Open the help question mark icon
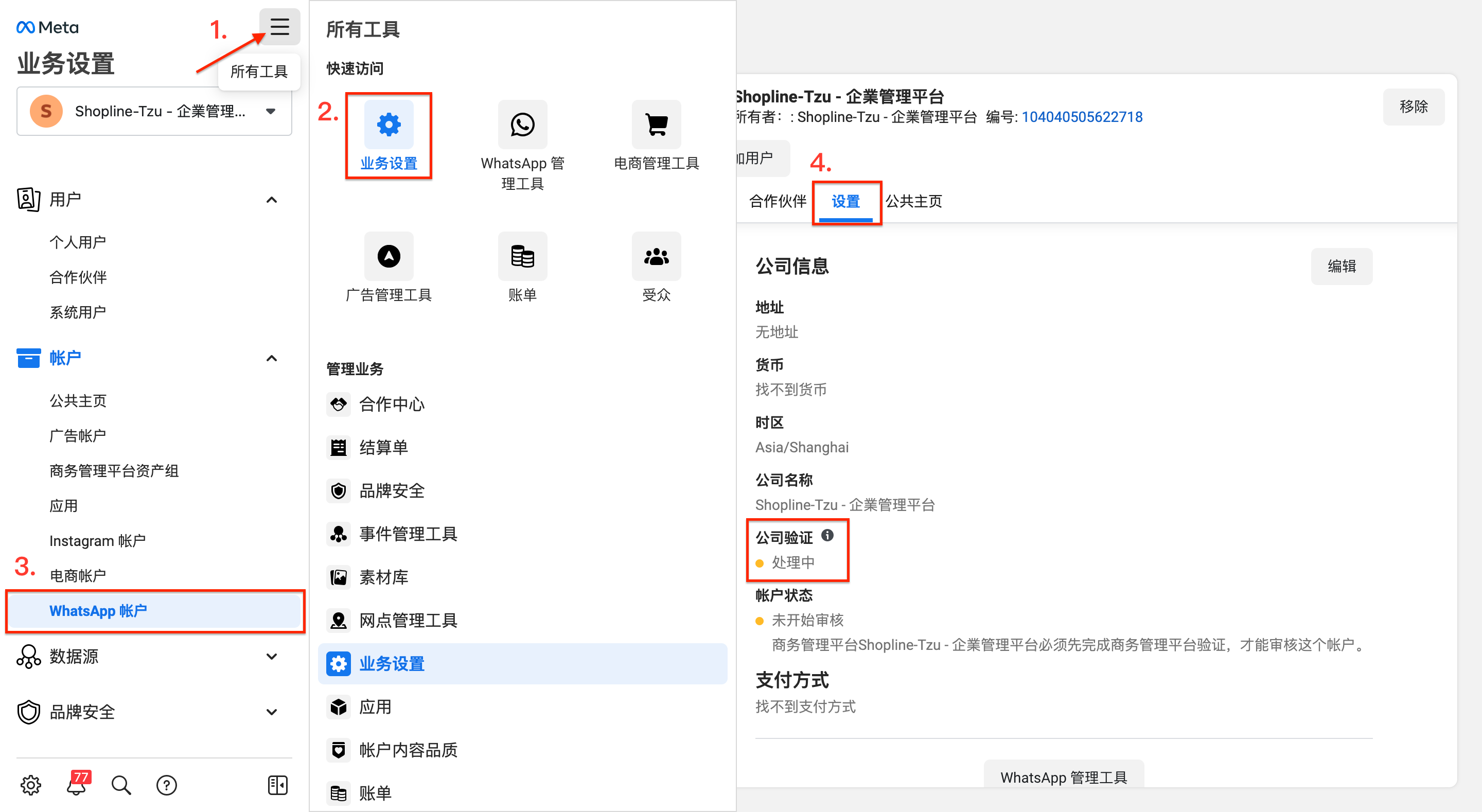Image resolution: width=1482 pixels, height=812 pixels. pos(167,785)
